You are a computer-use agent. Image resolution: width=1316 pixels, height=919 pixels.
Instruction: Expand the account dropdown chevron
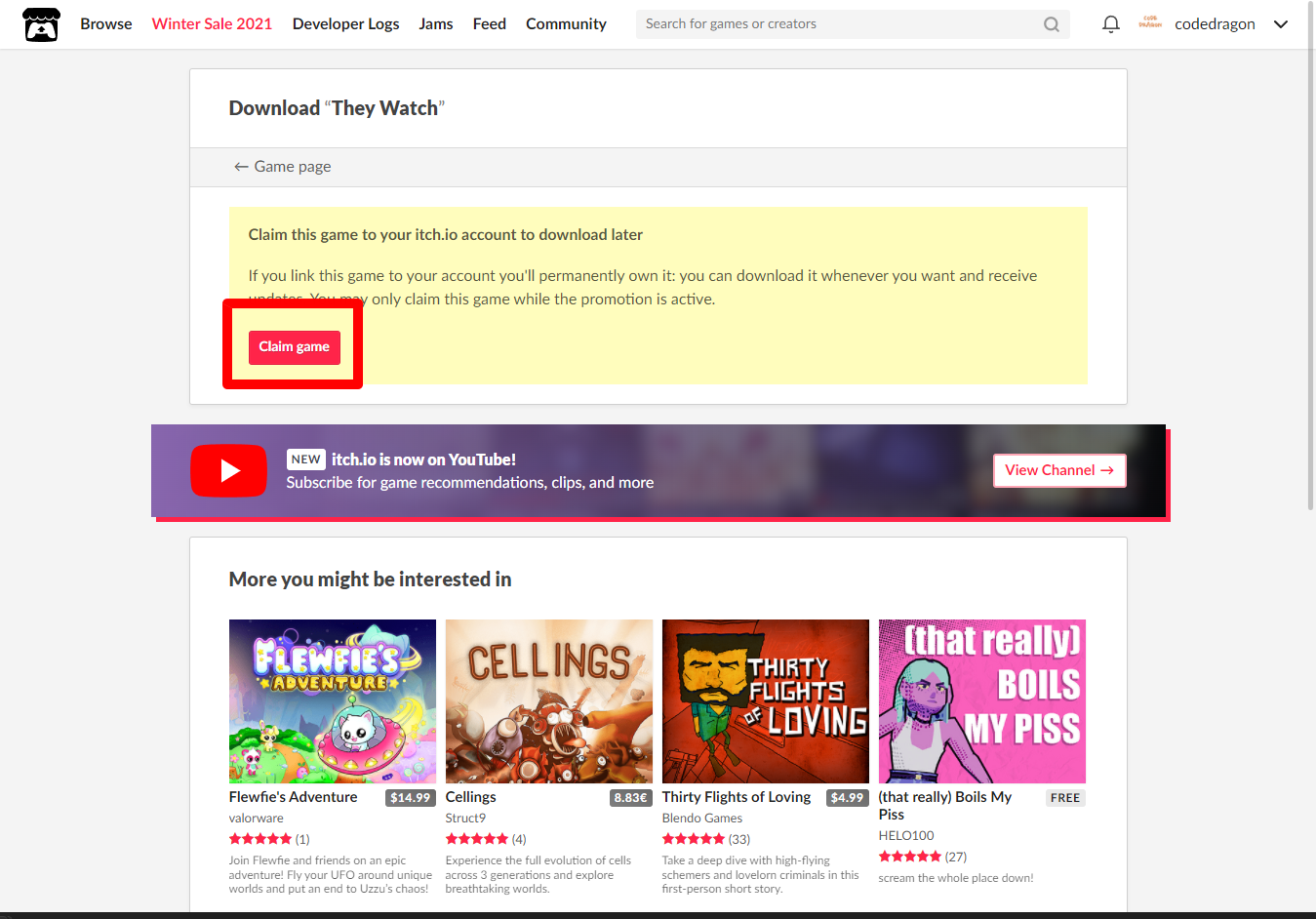coord(1281,24)
